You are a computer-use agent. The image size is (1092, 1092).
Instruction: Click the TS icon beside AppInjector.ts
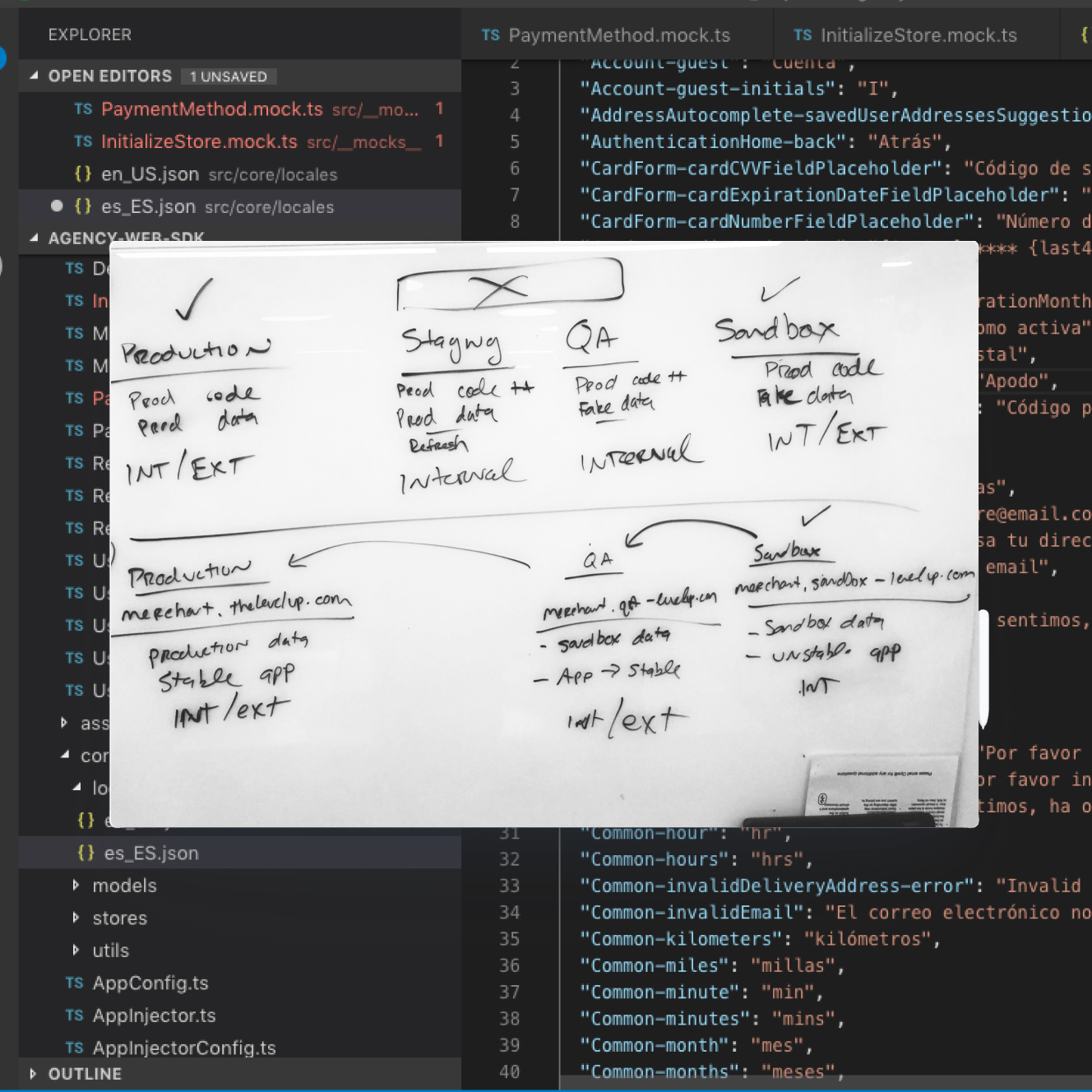(73, 1016)
